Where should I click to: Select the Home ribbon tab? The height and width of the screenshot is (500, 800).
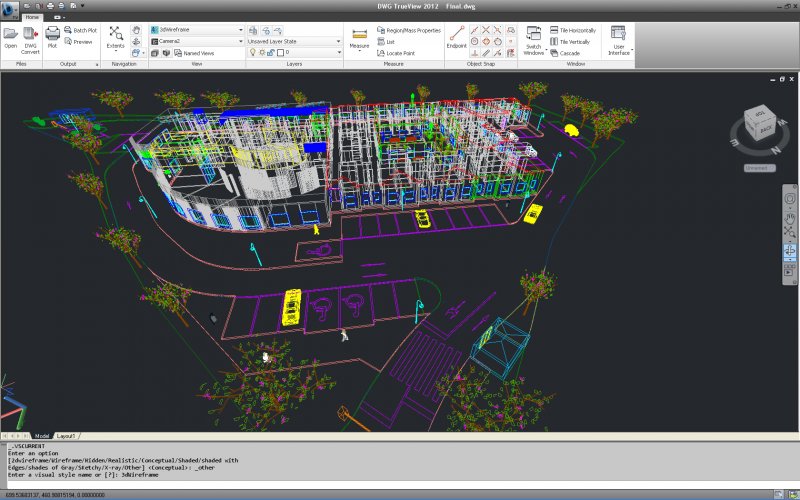(x=32, y=17)
